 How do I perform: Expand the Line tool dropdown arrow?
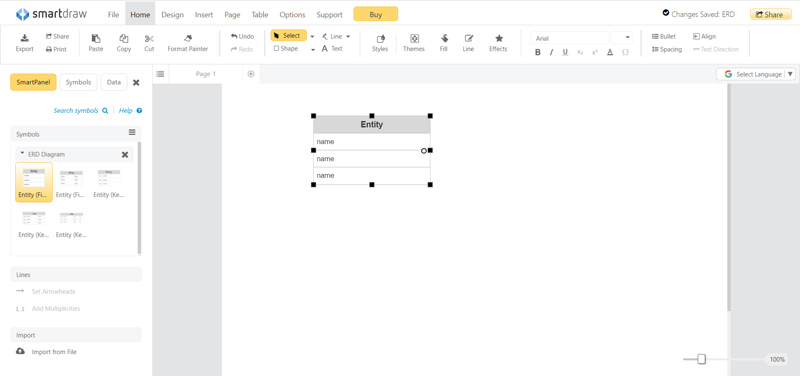click(348, 37)
